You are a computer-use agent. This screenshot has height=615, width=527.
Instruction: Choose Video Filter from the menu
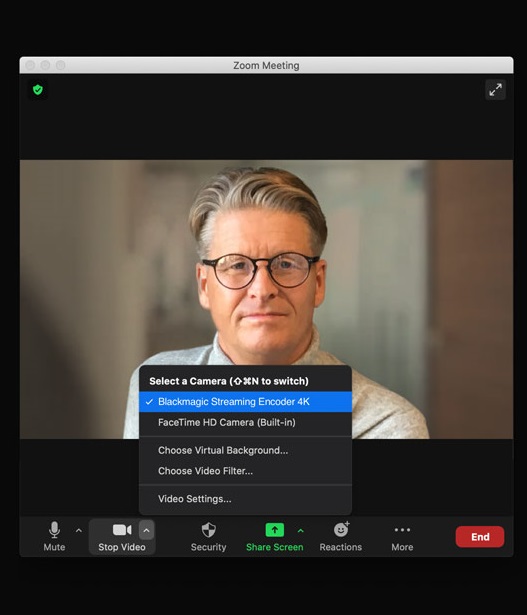click(245, 471)
